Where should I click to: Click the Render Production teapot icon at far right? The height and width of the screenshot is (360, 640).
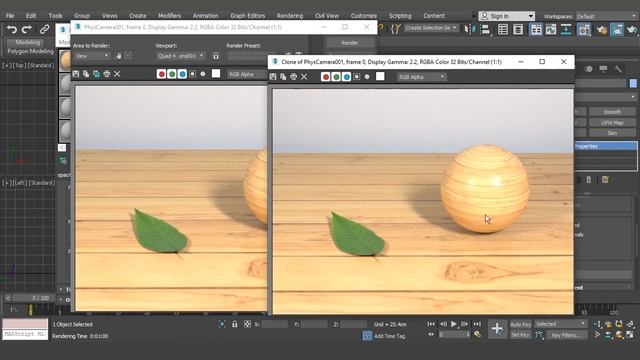[x=632, y=29]
